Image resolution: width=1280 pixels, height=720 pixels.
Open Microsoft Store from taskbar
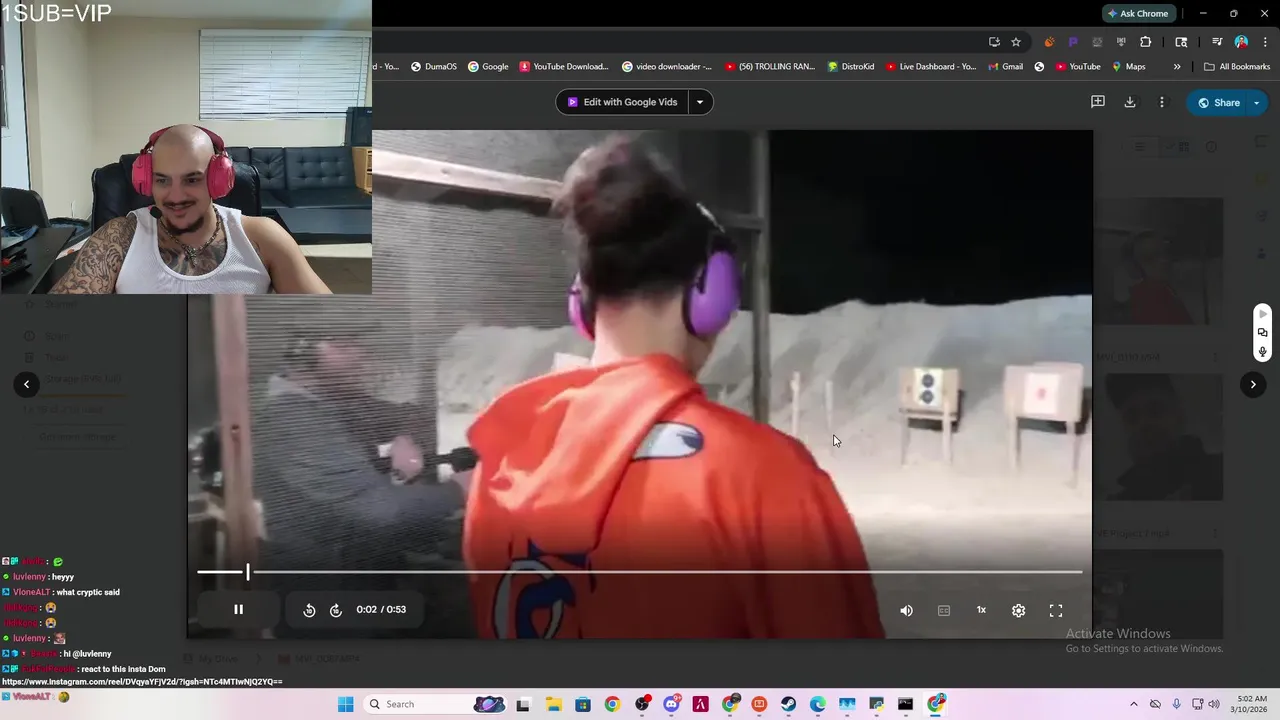(x=583, y=704)
